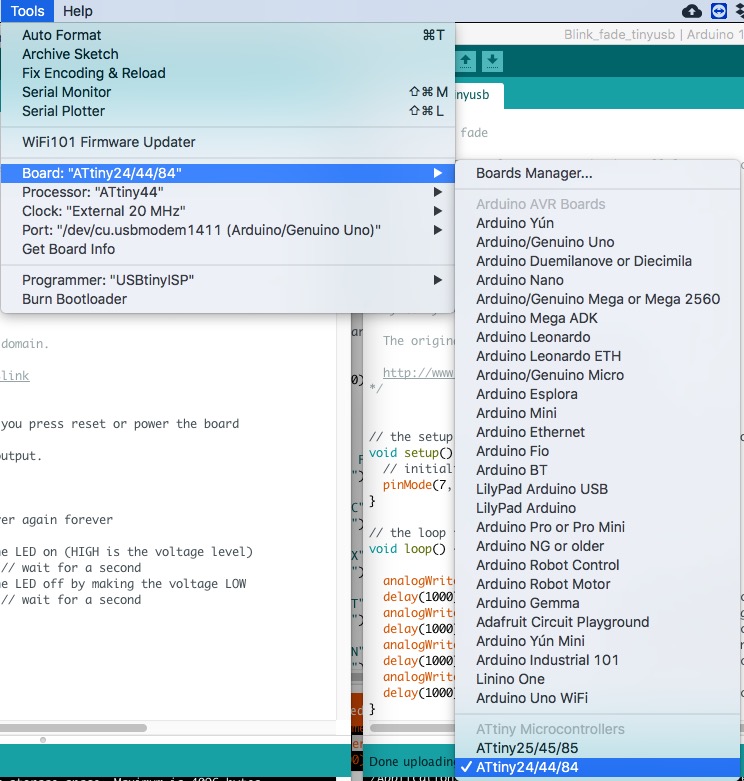Select Arduino Yún board

598,223
